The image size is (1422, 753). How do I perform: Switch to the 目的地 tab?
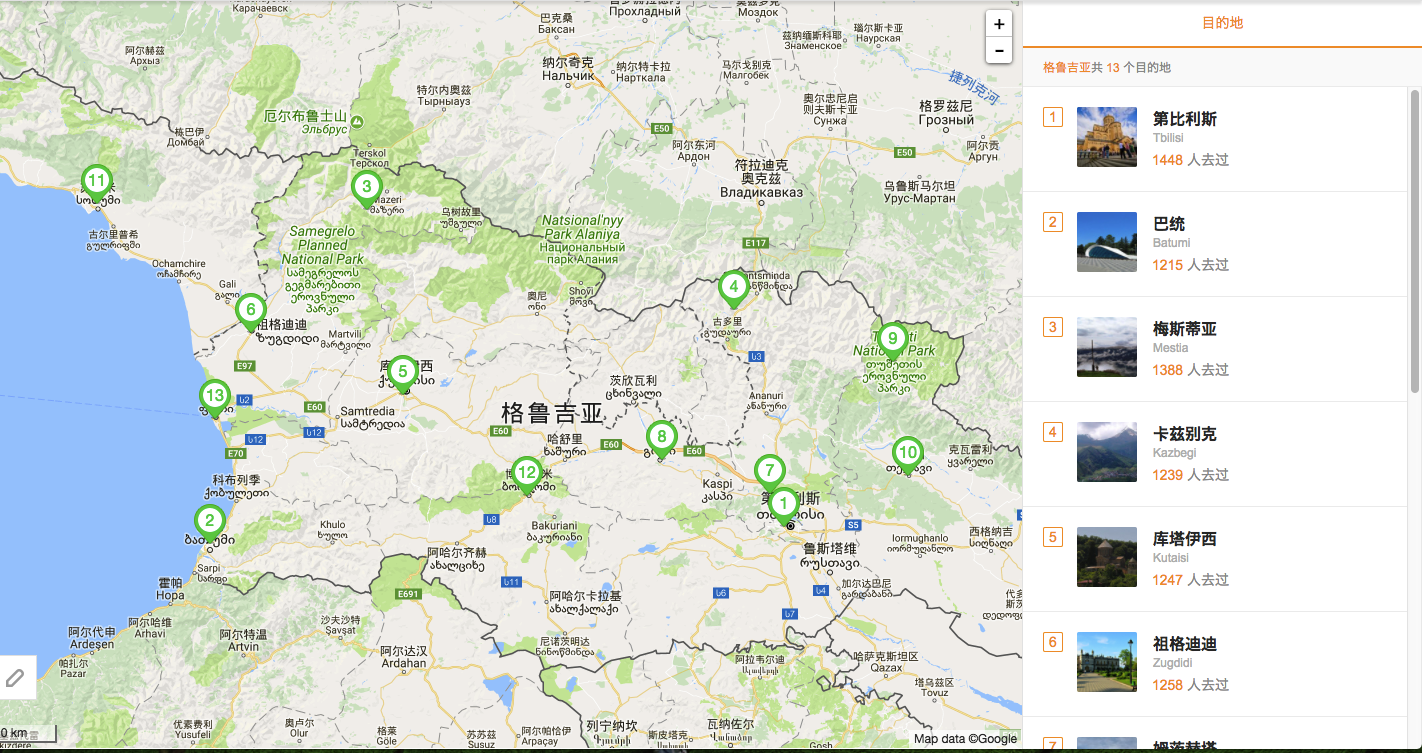coord(1222,22)
